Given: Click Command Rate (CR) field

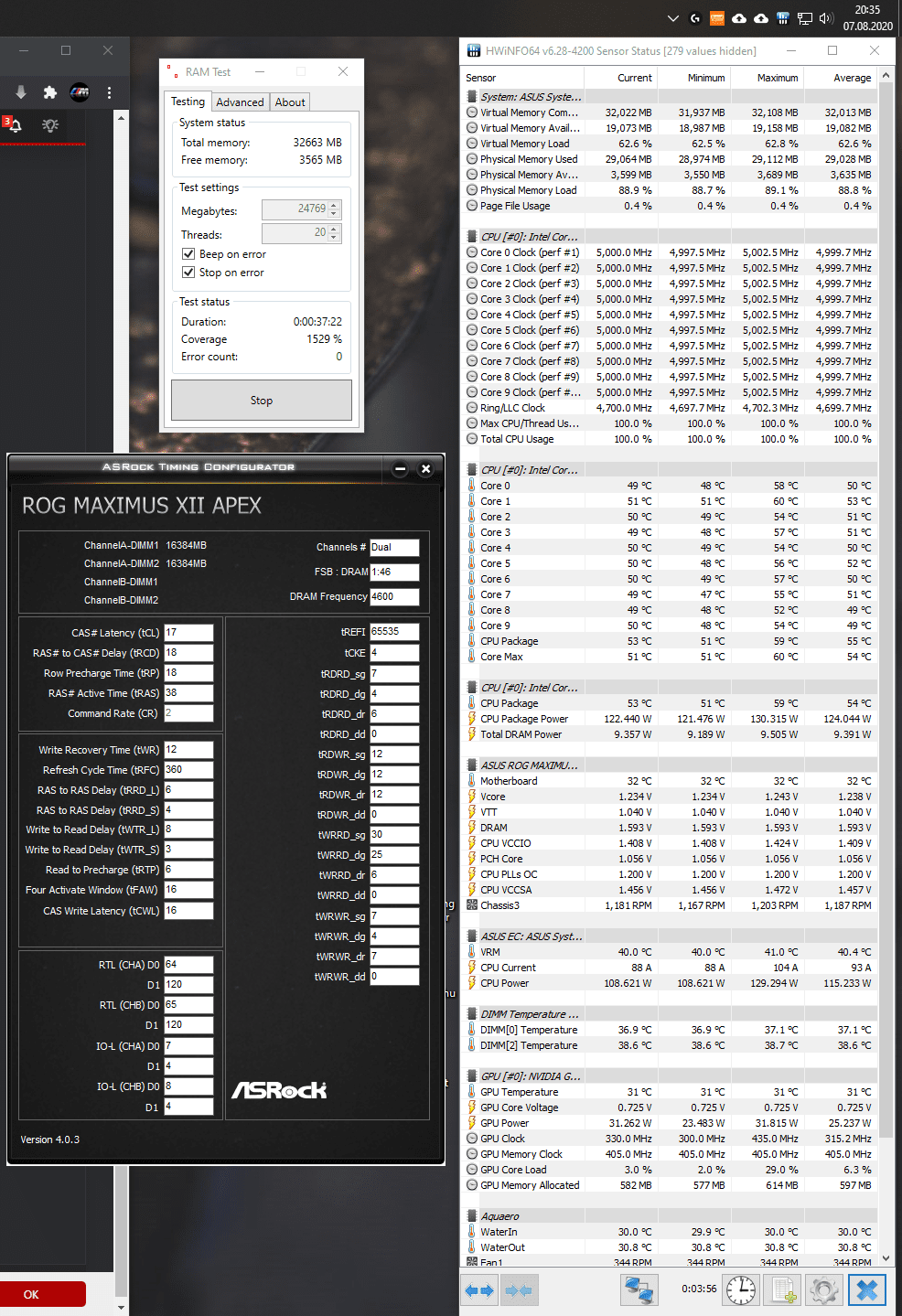Looking at the screenshot, I should (188, 713).
